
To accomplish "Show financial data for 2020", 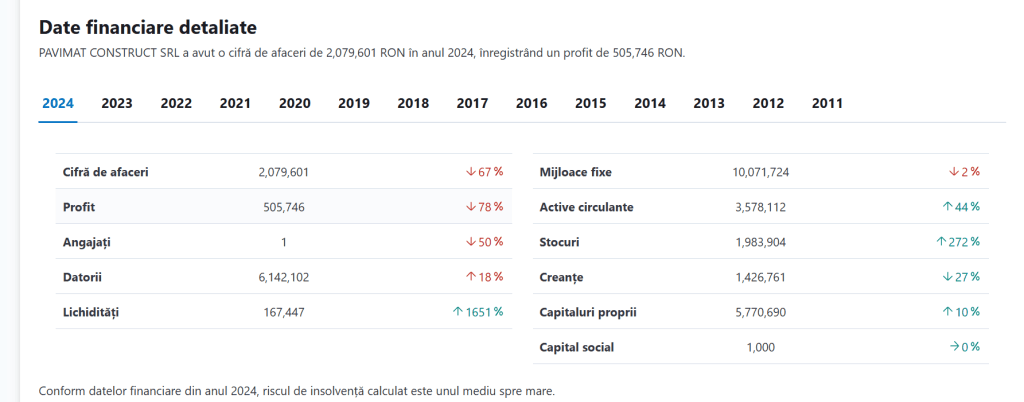I will (295, 103).
